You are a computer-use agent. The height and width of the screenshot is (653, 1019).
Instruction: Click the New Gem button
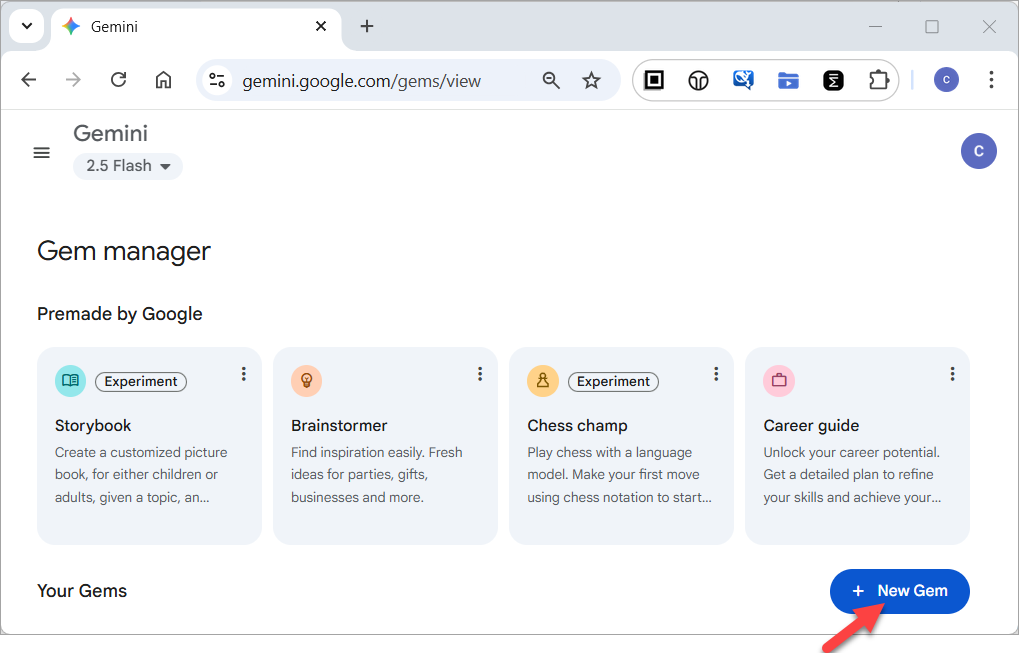tap(899, 591)
